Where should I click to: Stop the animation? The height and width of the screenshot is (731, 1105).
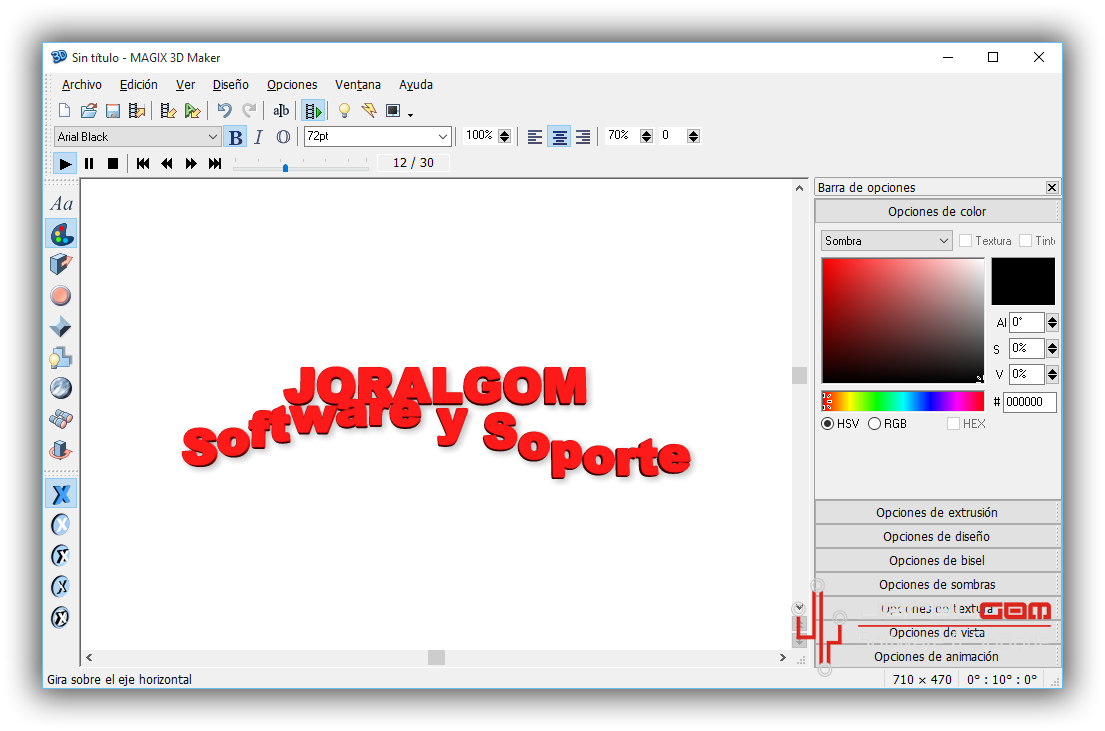tap(113, 164)
